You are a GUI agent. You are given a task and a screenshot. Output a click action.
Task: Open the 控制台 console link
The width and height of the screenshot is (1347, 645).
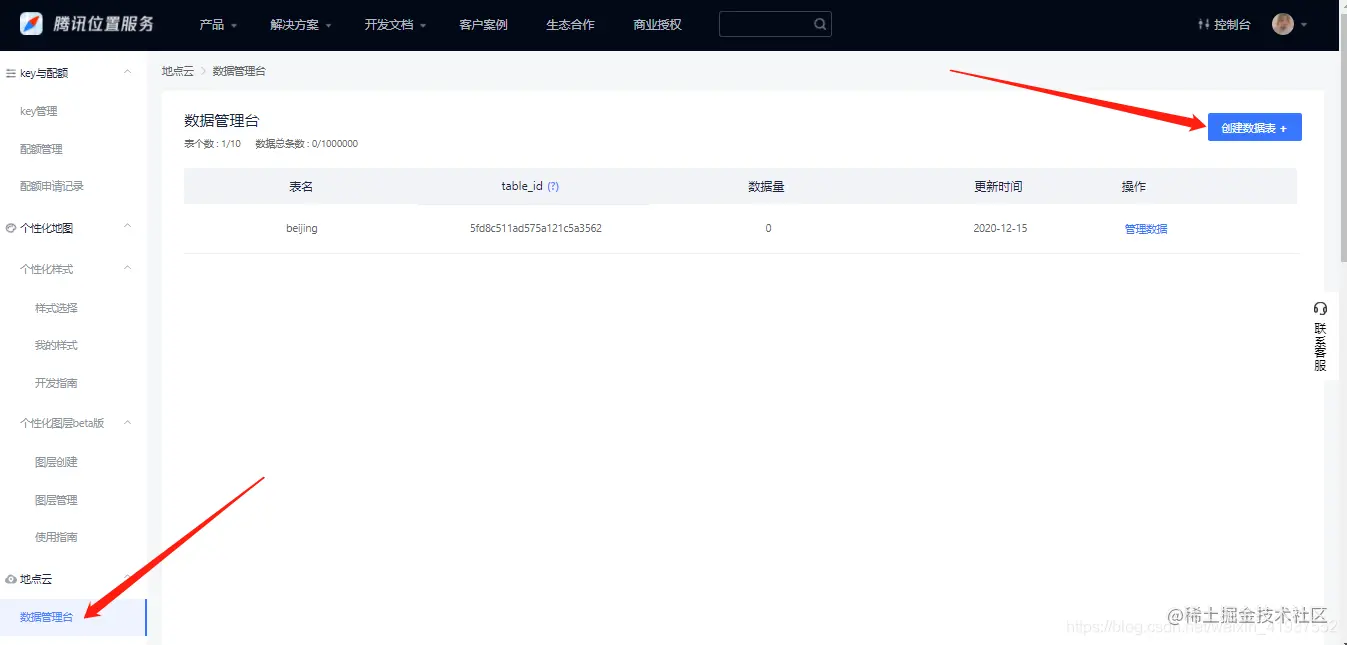tap(1224, 24)
